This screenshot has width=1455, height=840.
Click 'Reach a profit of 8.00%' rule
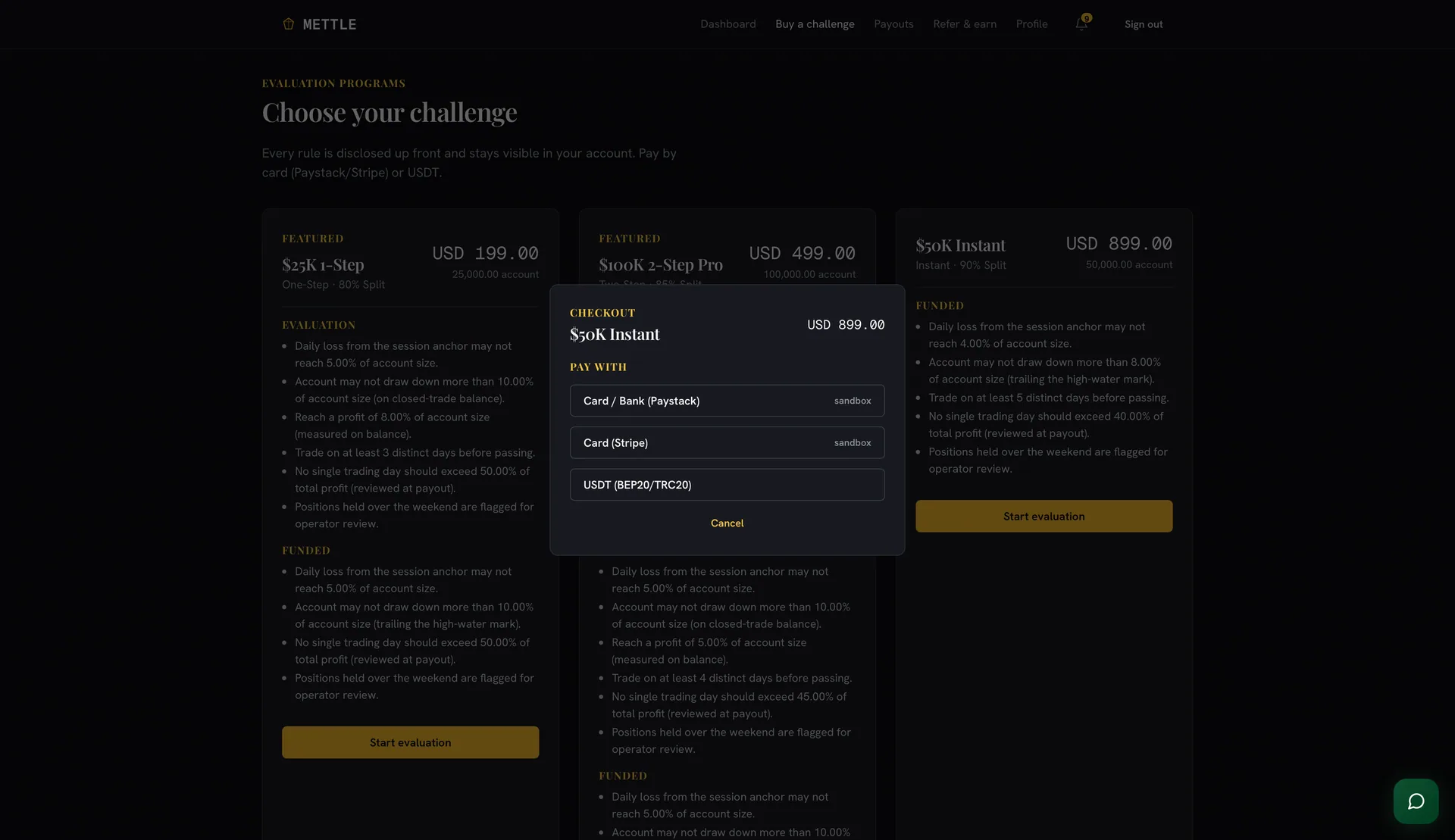392,426
